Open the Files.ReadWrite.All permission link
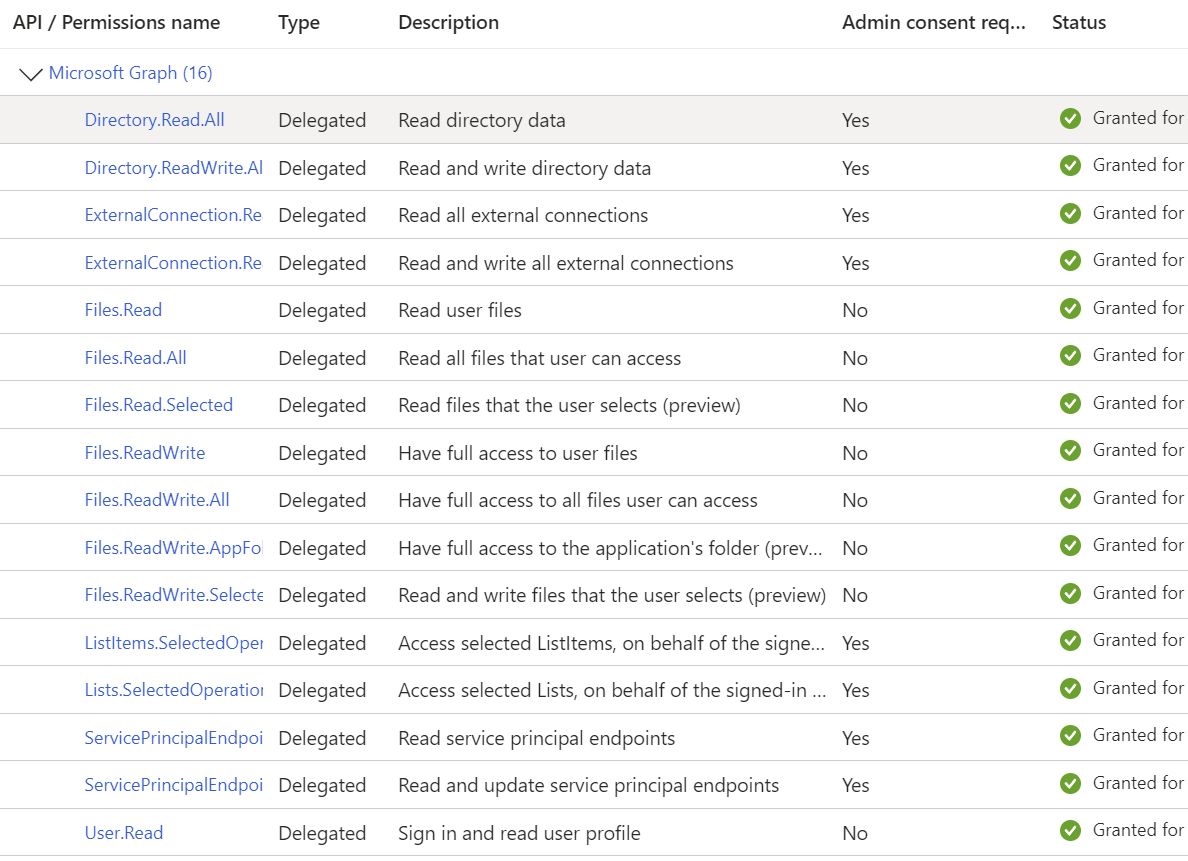1188x861 pixels. point(157,499)
